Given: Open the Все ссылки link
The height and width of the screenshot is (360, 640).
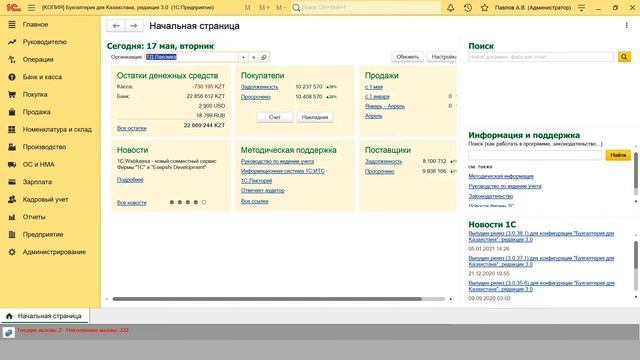Looking at the screenshot, I should tap(255, 201).
